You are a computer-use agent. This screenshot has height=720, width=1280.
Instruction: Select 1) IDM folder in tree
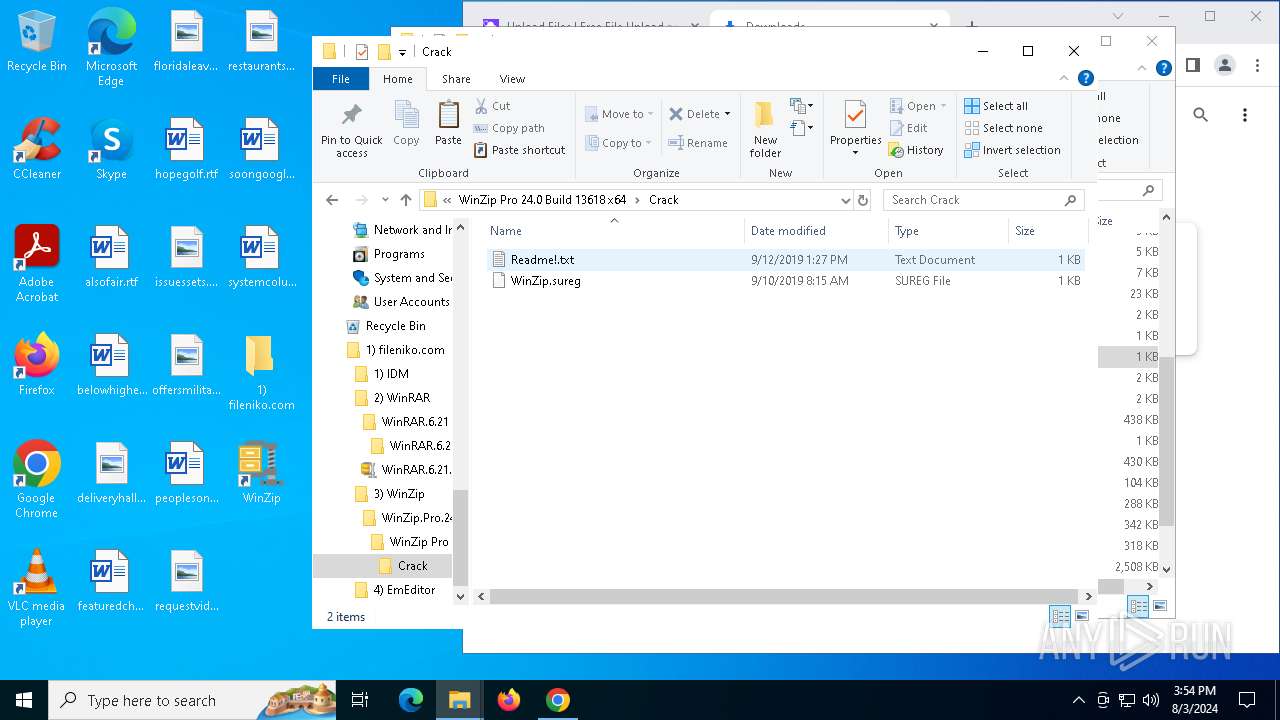tap(391, 374)
